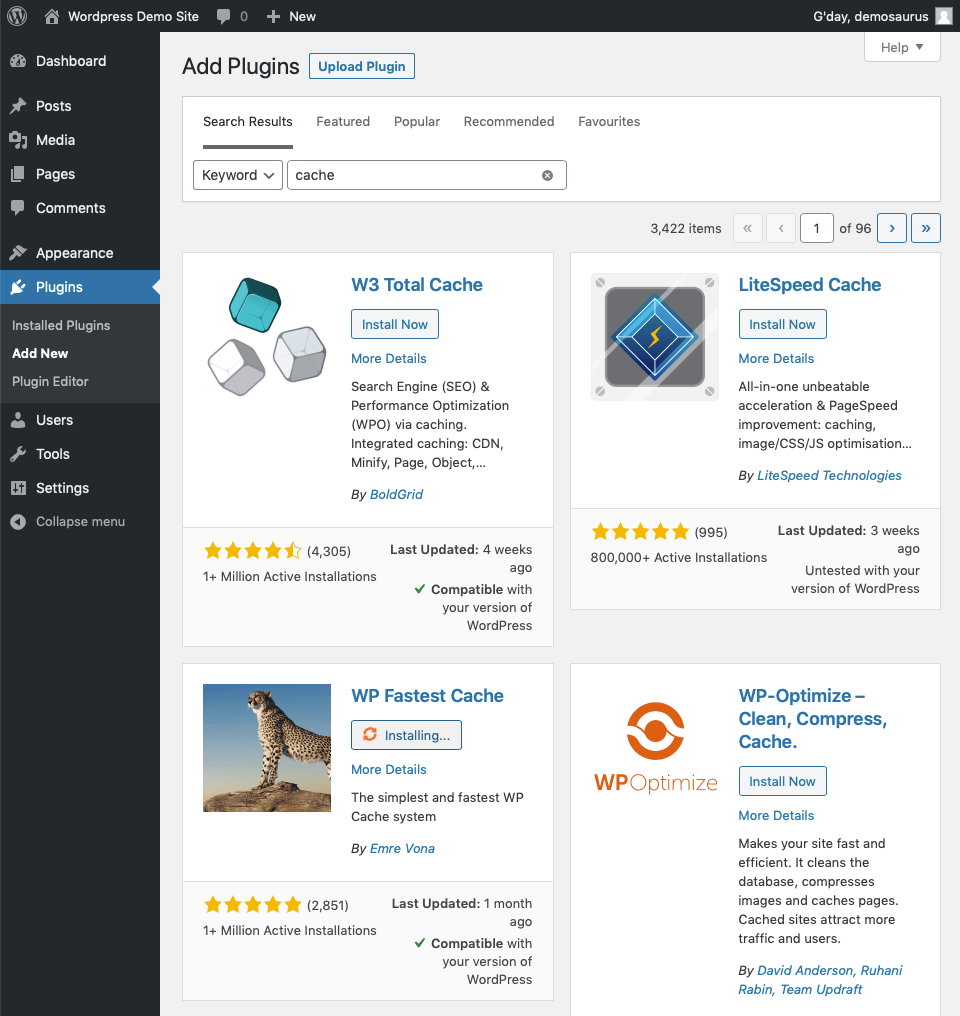Click Collapse menu label
960x1016 pixels.
tap(80, 522)
